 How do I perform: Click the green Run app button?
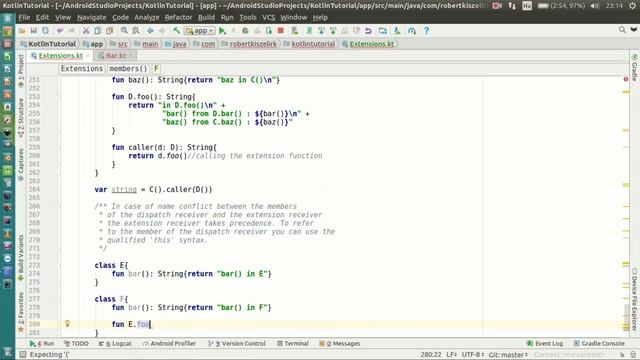[x=222, y=31]
